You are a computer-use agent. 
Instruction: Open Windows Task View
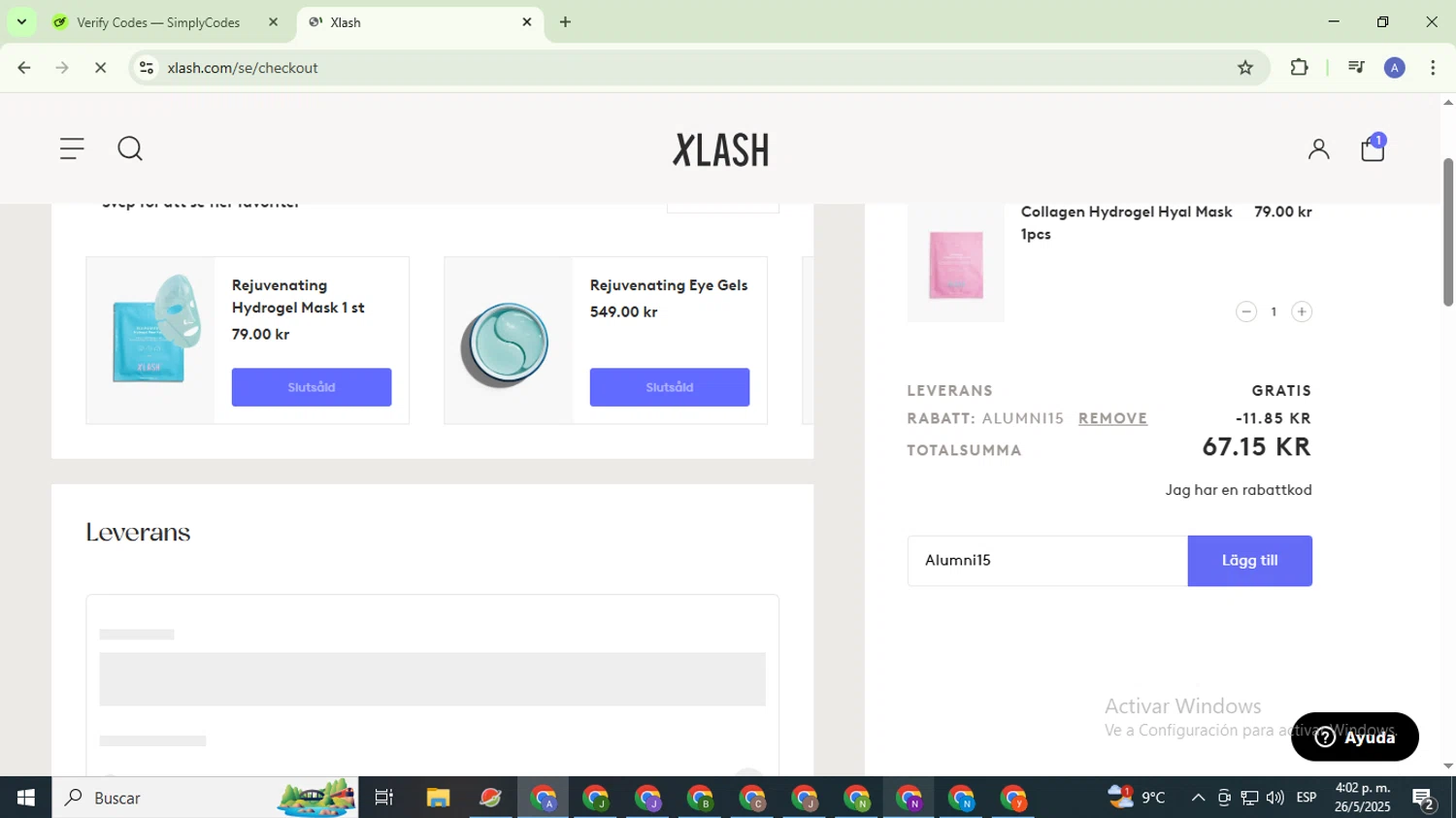click(384, 798)
